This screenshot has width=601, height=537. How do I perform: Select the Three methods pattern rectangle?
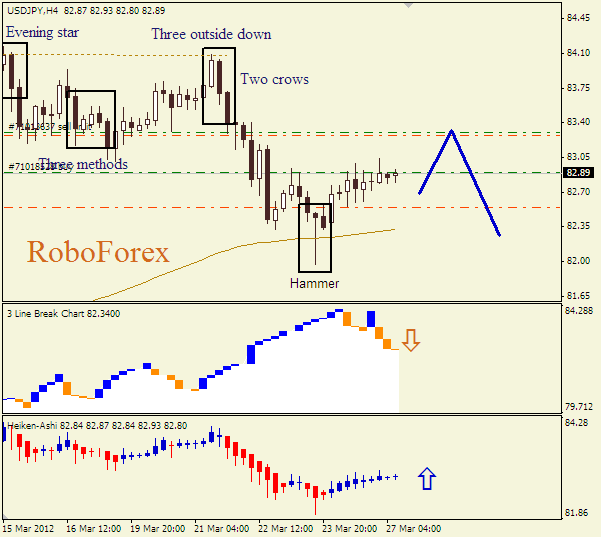(x=91, y=119)
